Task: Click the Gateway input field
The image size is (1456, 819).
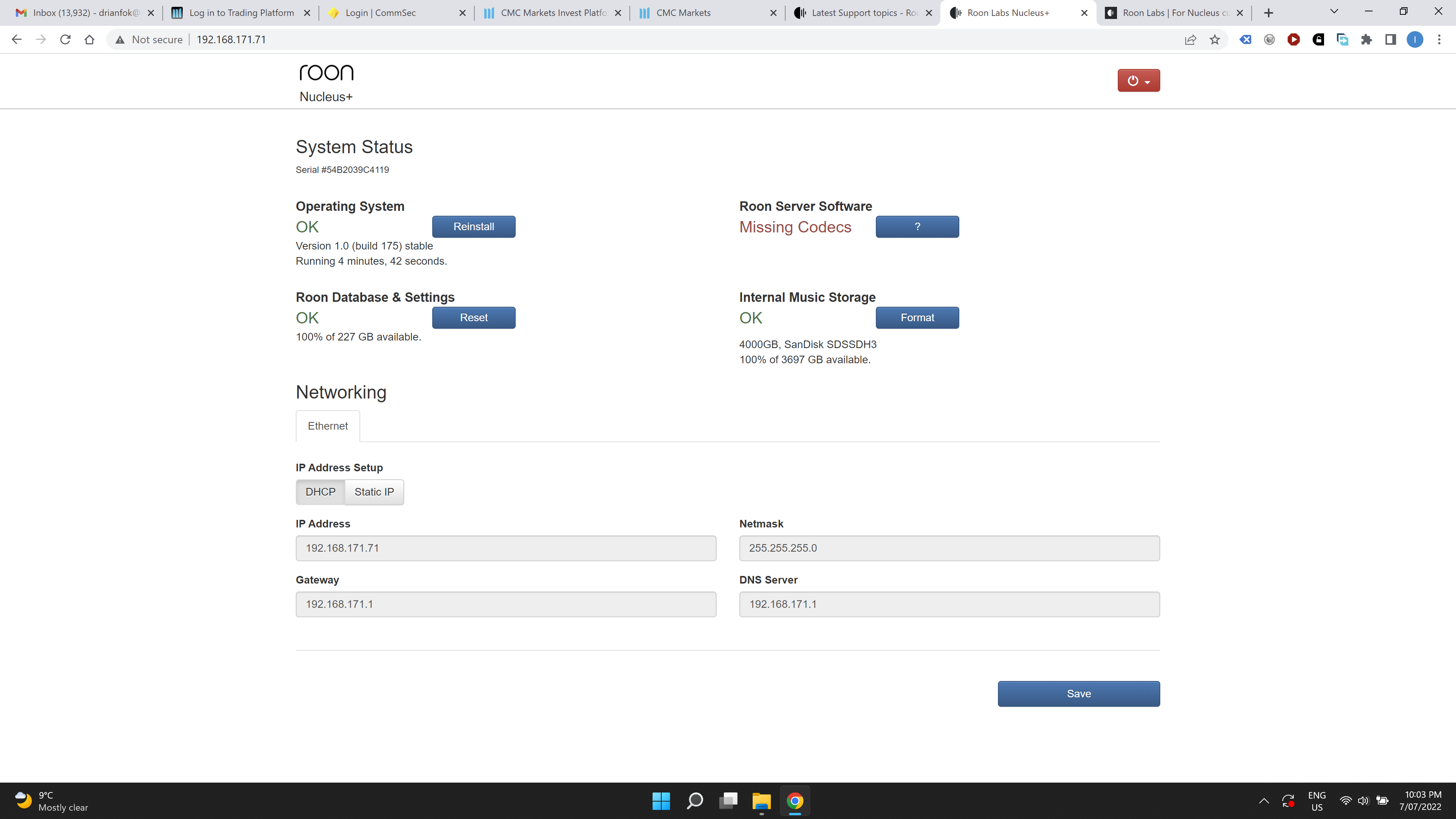Action: pyautogui.click(x=506, y=604)
